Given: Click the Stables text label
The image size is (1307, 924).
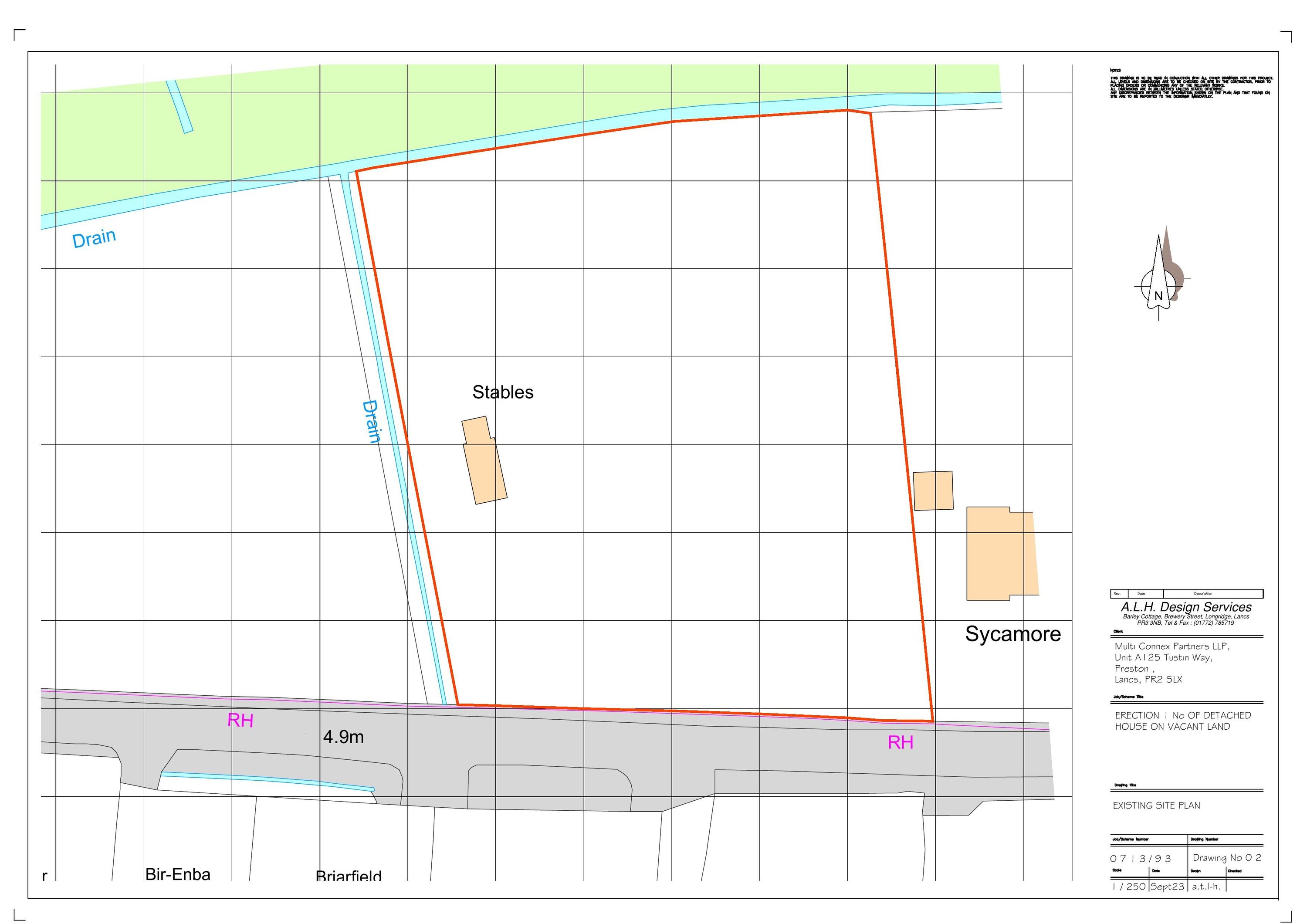Looking at the screenshot, I should [503, 392].
